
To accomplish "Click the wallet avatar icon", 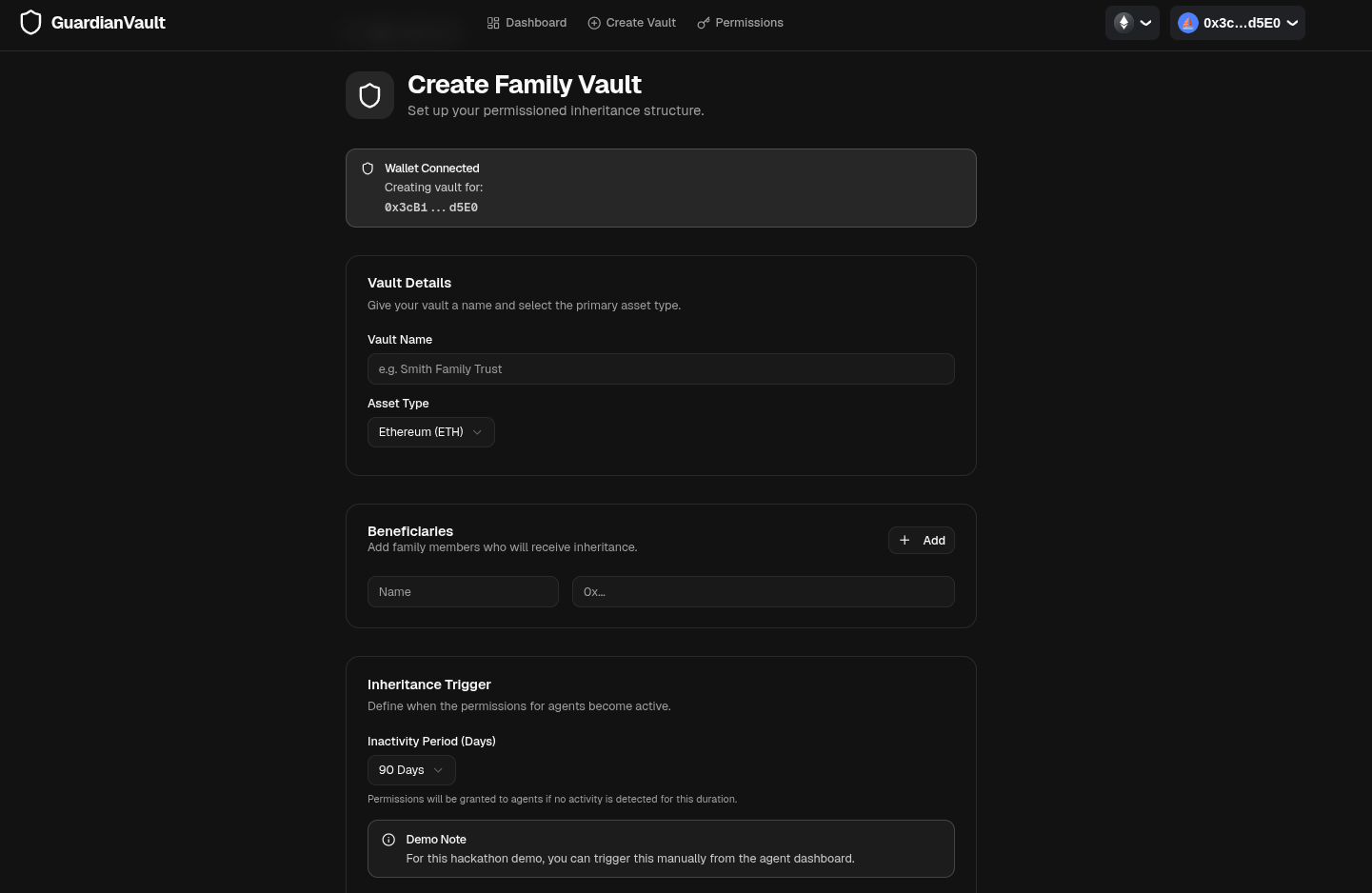I will pos(1187,23).
